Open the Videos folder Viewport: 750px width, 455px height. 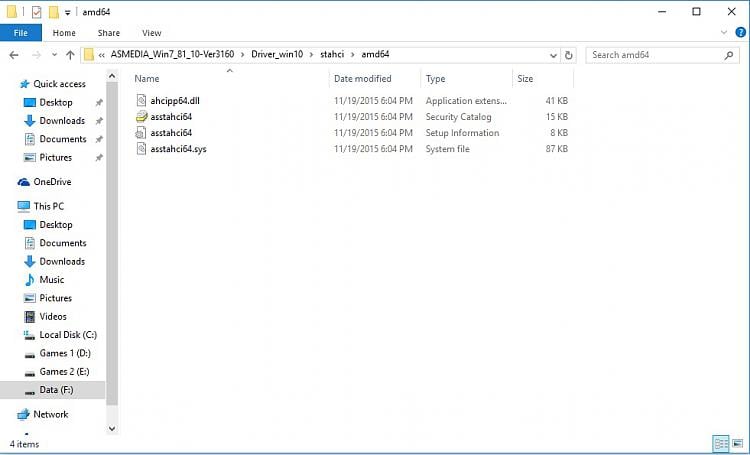coord(53,316)
